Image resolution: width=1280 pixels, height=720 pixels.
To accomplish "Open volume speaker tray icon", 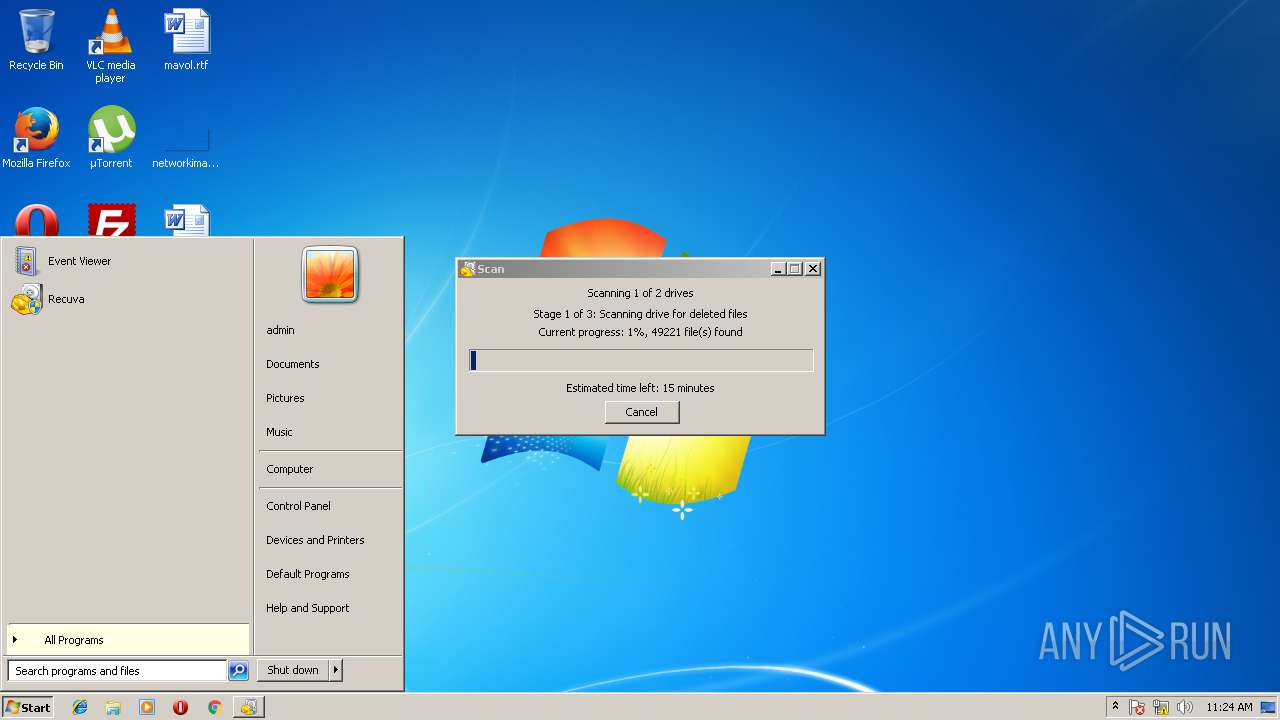I will [x=1185, y=707].
